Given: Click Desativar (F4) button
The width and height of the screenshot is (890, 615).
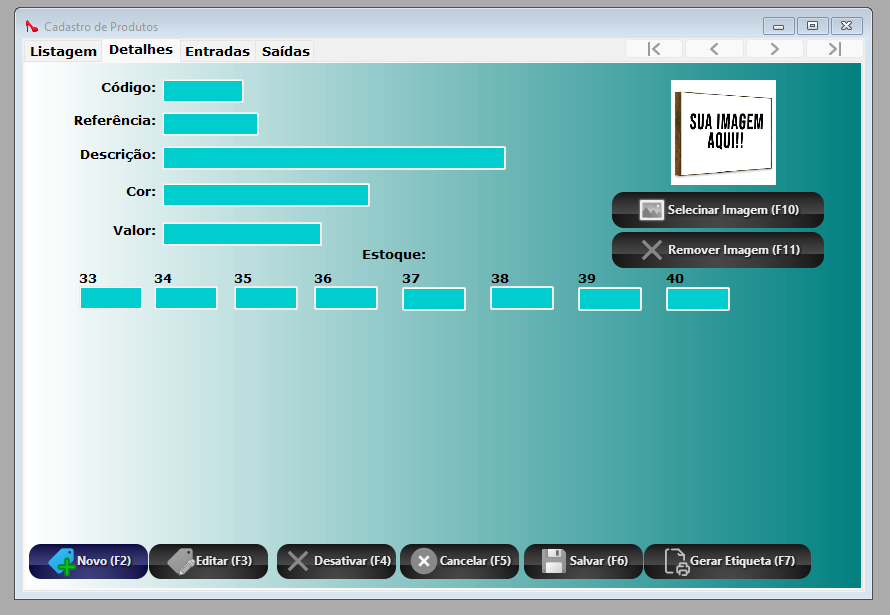Looking at the screenshot, I should pos(337,561).
